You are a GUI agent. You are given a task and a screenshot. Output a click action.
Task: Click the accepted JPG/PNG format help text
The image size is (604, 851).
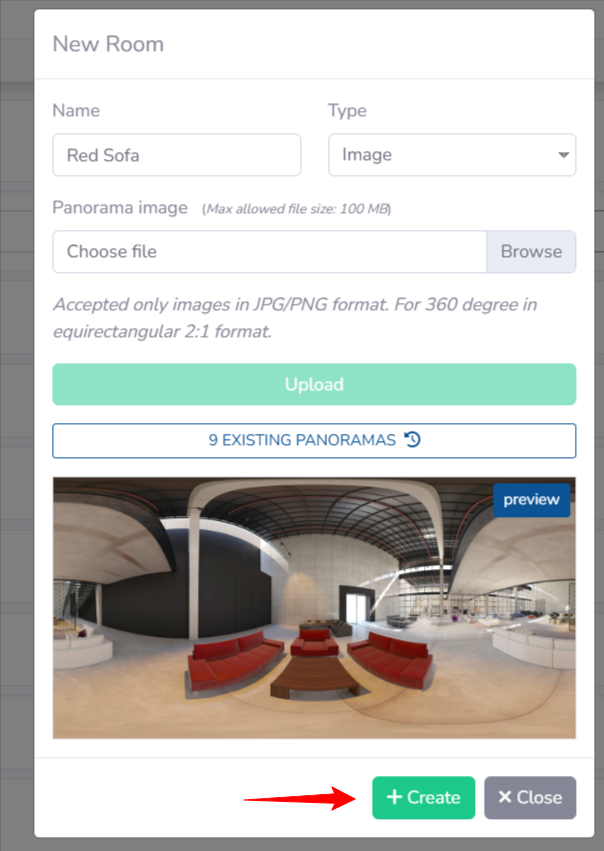pos(295,317)
